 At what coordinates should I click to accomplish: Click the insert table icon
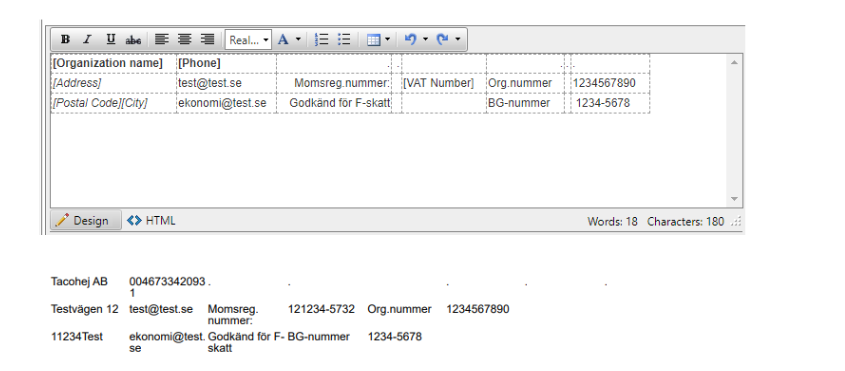pyautogui.click(x=373, y=40)
